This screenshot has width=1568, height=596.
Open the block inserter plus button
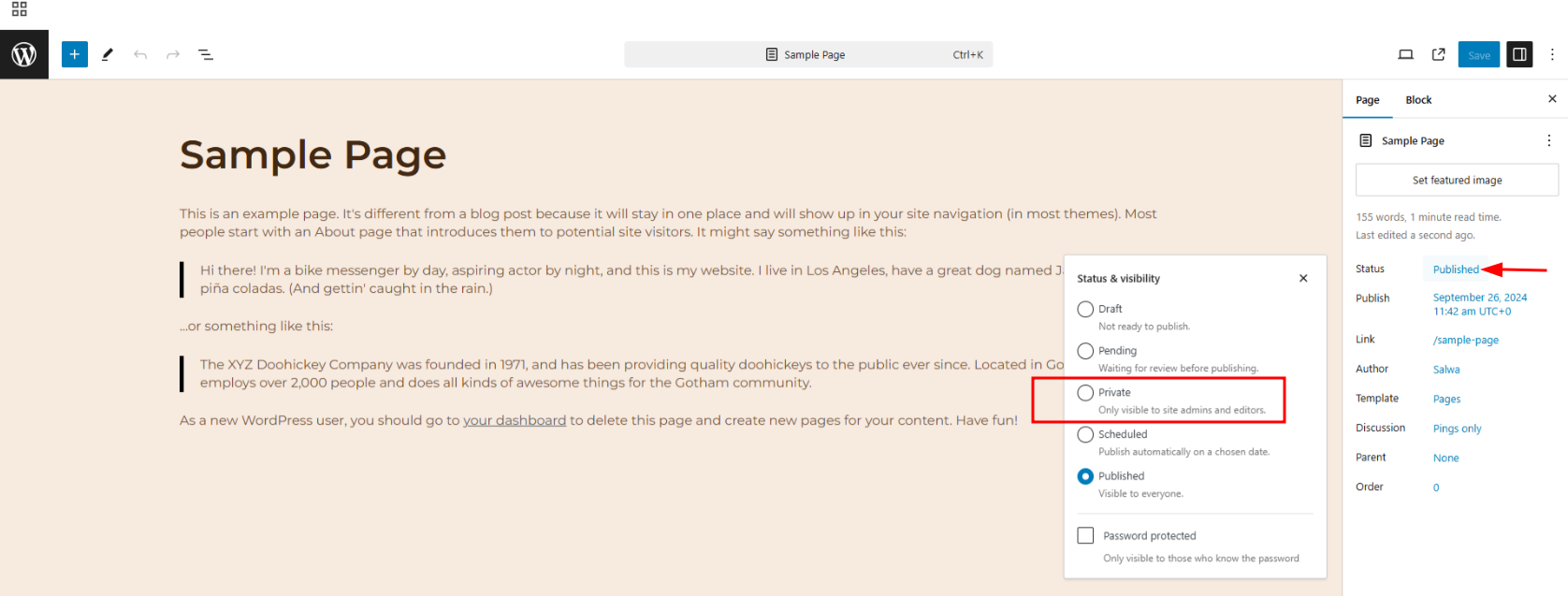75,54
